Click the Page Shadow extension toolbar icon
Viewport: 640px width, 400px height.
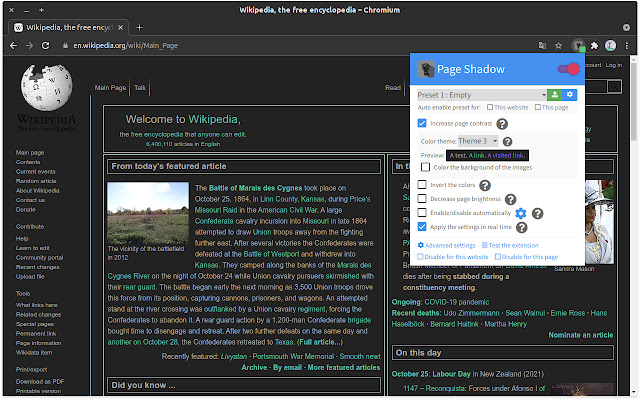(579, 46)
